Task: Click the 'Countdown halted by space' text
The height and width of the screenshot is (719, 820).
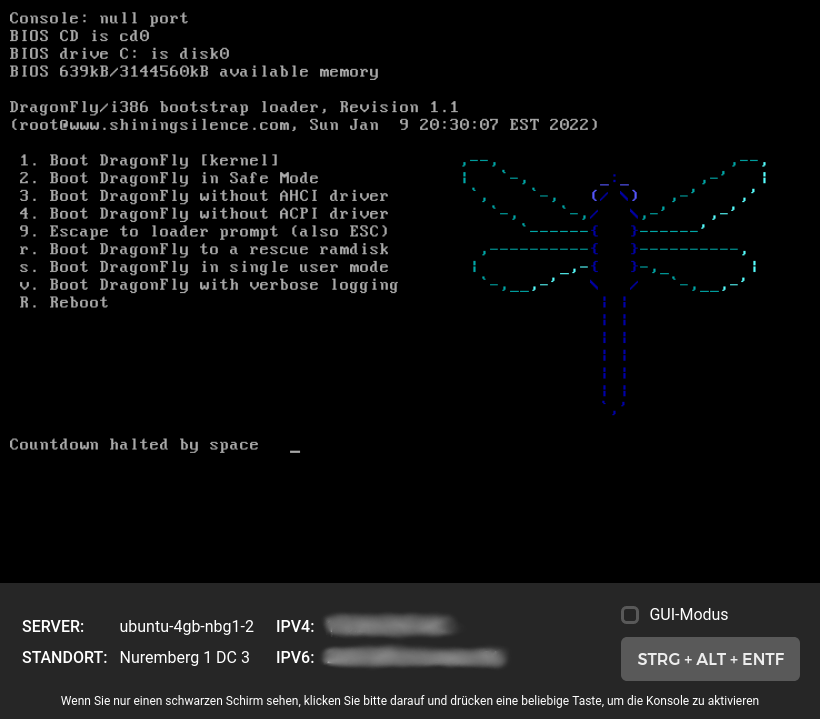Action: tap(134, 445)
